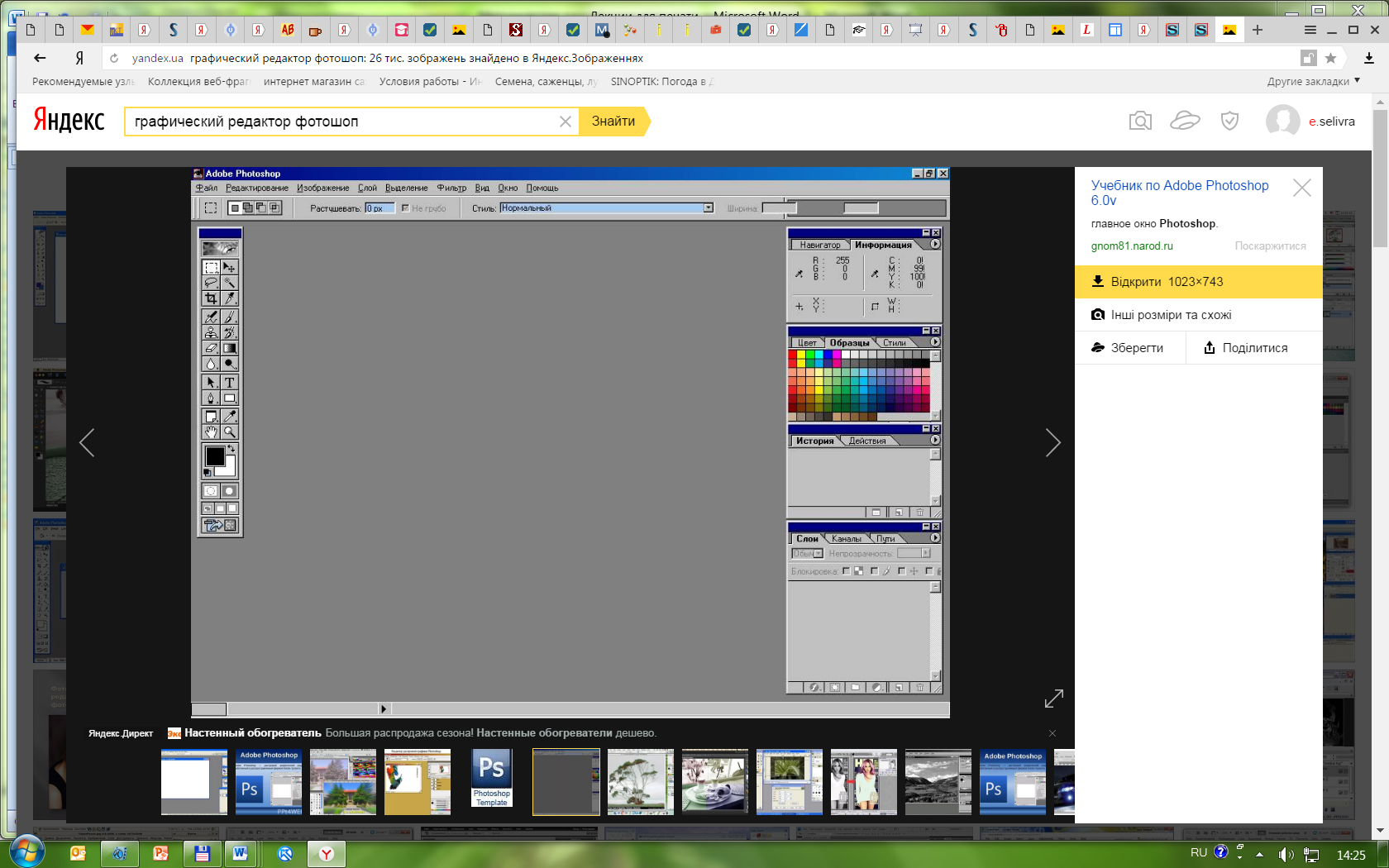
Task: Click the yellow 'Знайти' search button
Action: [613, 122]
